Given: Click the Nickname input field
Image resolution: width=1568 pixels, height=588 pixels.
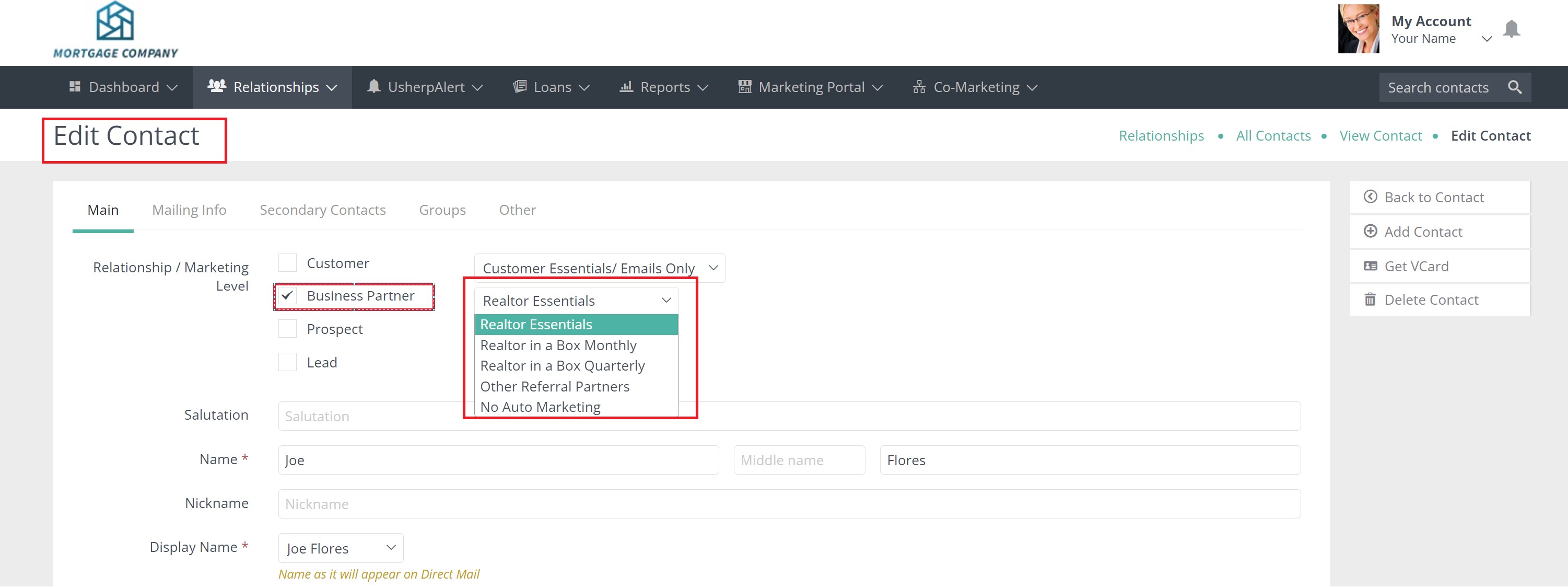Looking at the screenshot, I should tap(788, 504).
